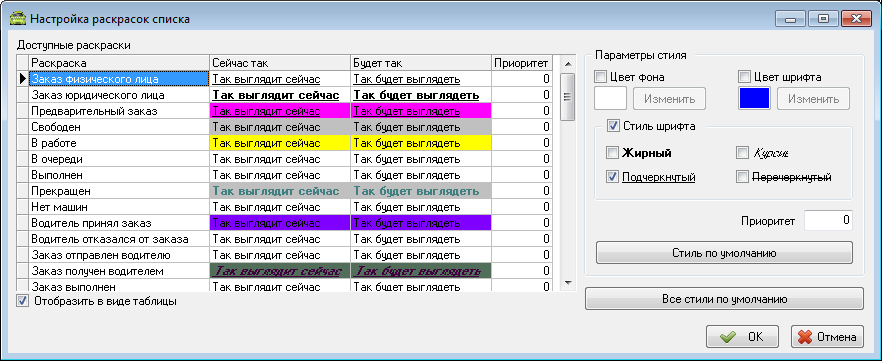The image size is (883, 361).
Task: Click the table scrollbar up arrow
Action: pos(568,63)
